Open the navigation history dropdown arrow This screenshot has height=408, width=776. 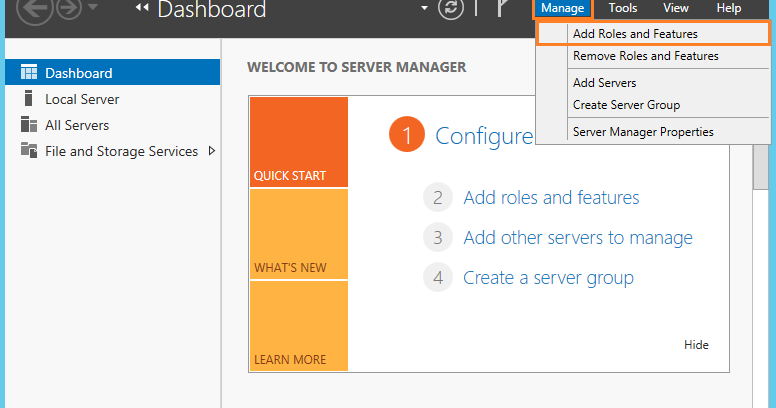tap(95, 9)
